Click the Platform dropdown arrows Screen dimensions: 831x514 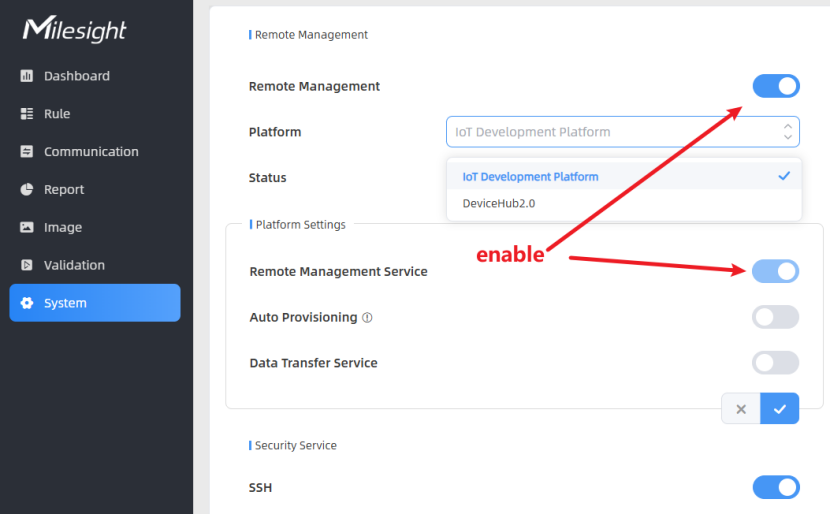tap(788, 132)
